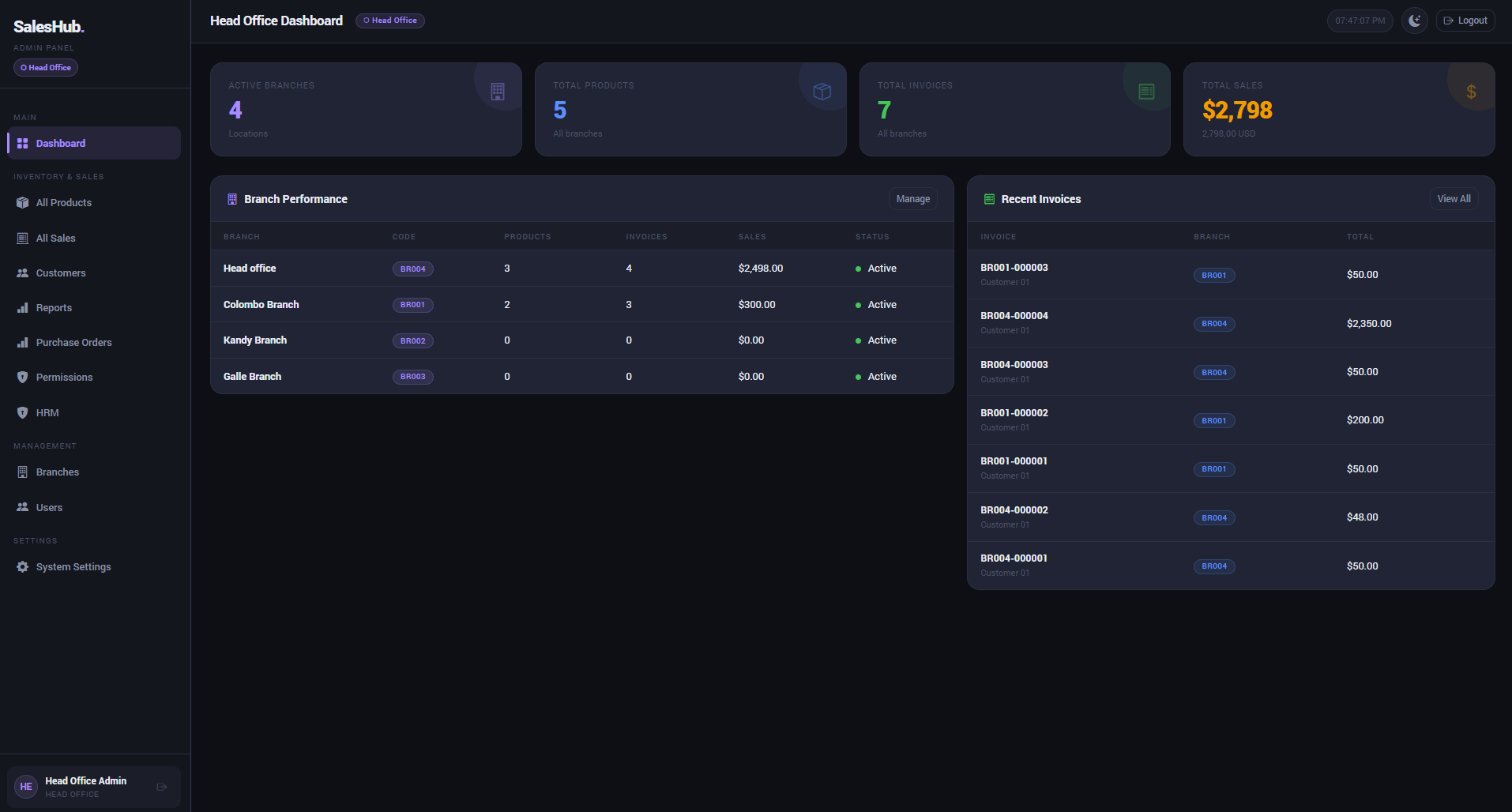
Task: Click the BR001 code badge for Colombo Branch
Action: coord(412,305)
